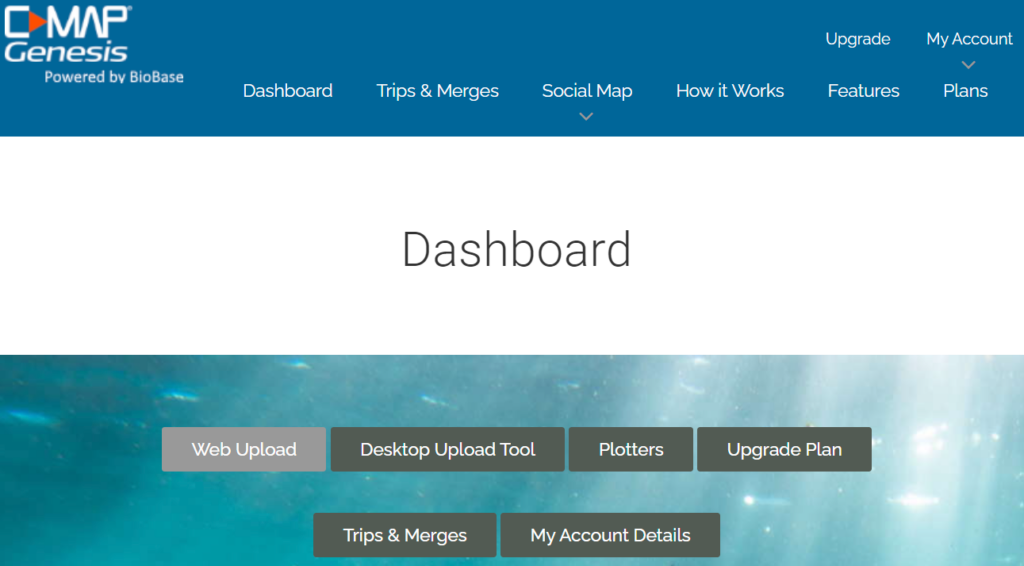Screen dimensions: 1024x566
Task: Open Trips & Merges in top navigation
Action: (x=437, y=91)
